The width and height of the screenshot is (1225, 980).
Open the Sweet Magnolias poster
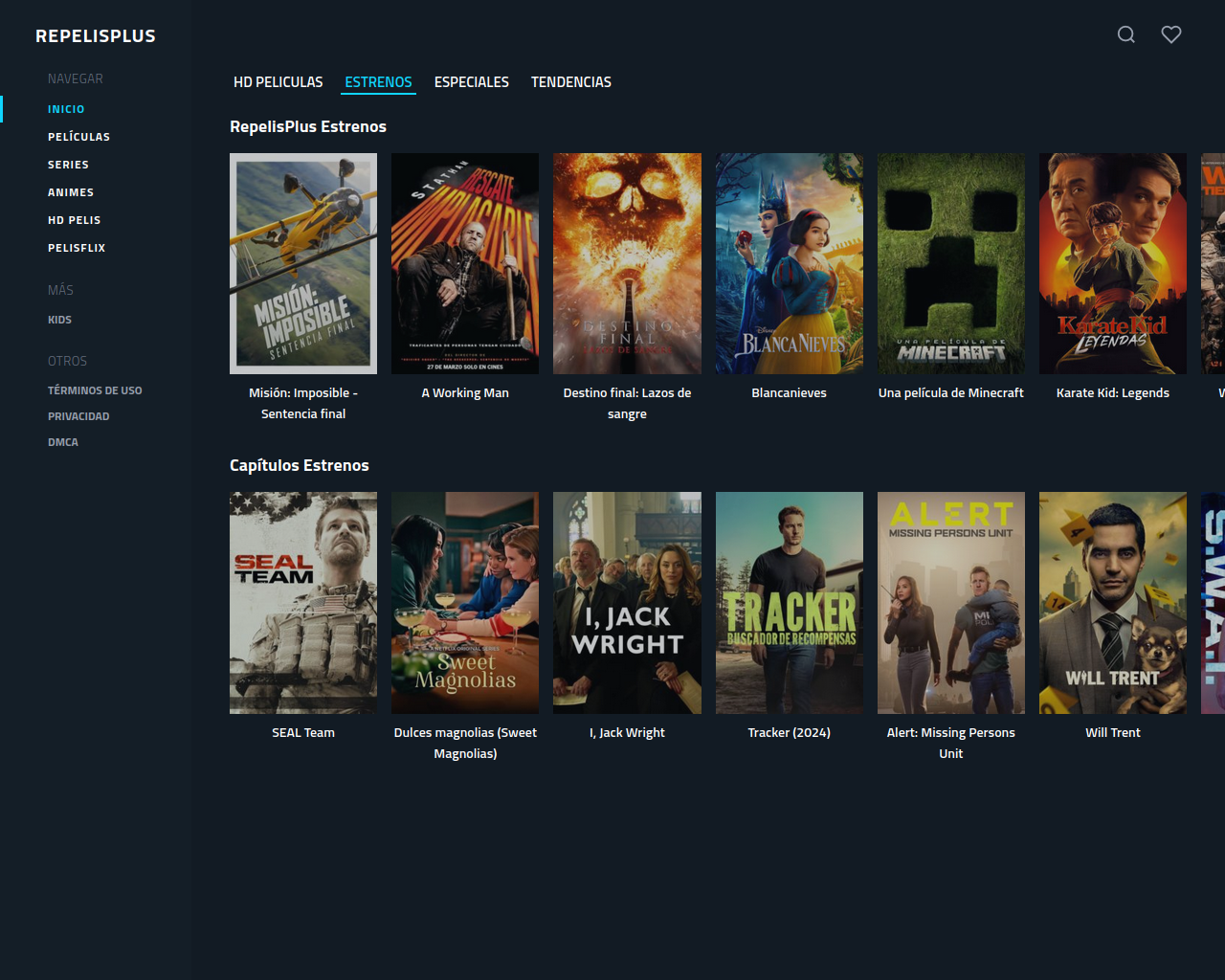[x=465, y=603]
